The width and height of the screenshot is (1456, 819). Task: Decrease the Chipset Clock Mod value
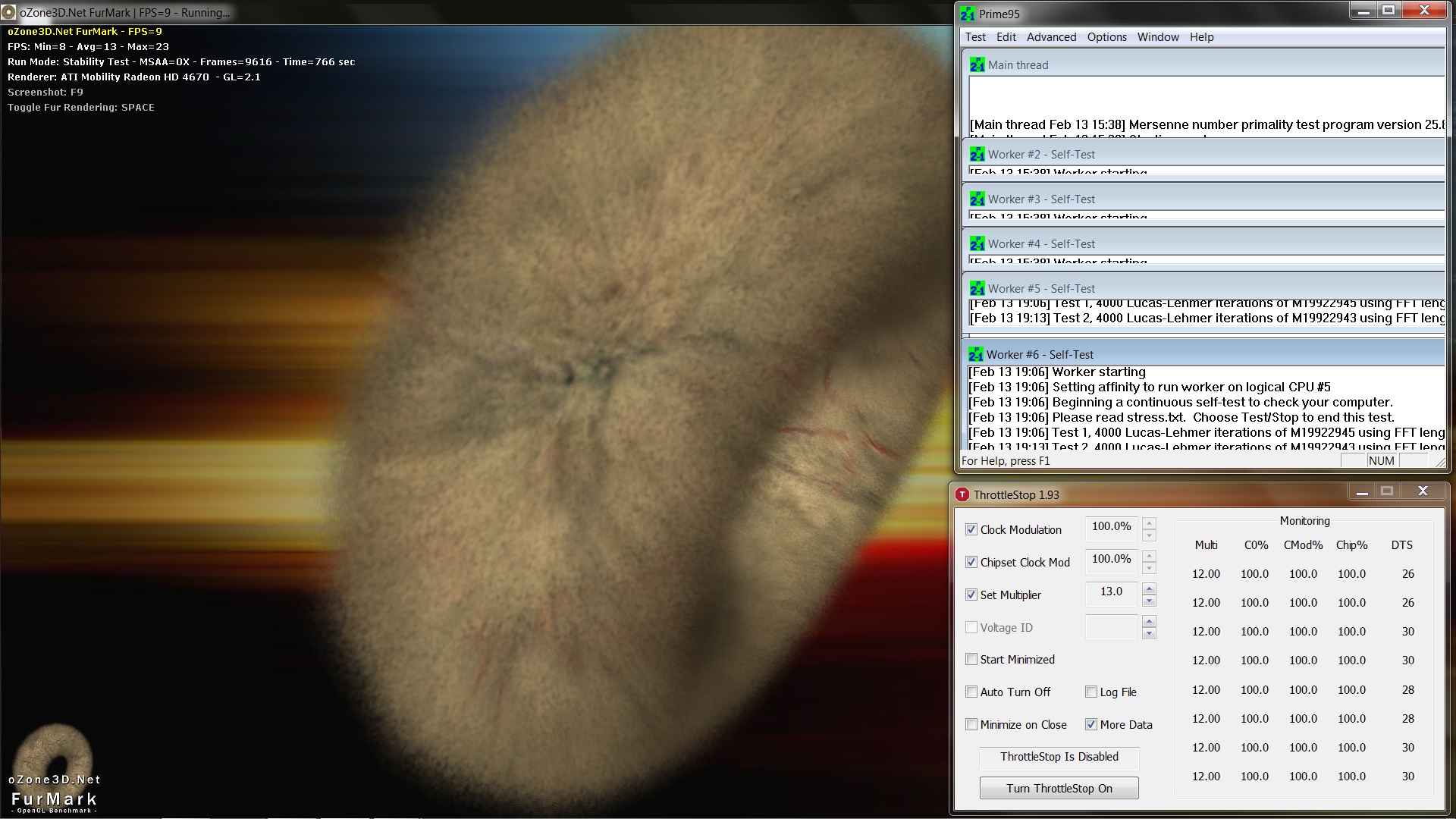click(1149, 568)
